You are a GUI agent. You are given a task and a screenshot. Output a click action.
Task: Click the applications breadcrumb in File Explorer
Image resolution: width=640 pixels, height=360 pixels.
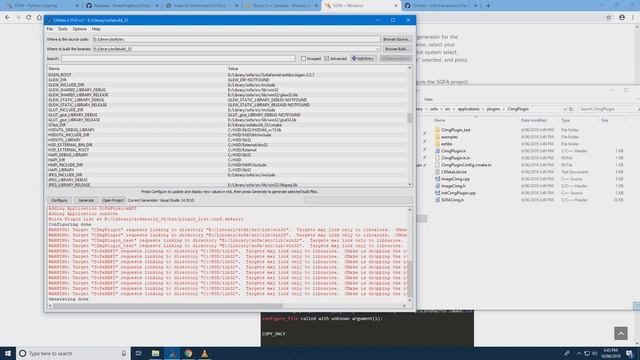point(468,109)
